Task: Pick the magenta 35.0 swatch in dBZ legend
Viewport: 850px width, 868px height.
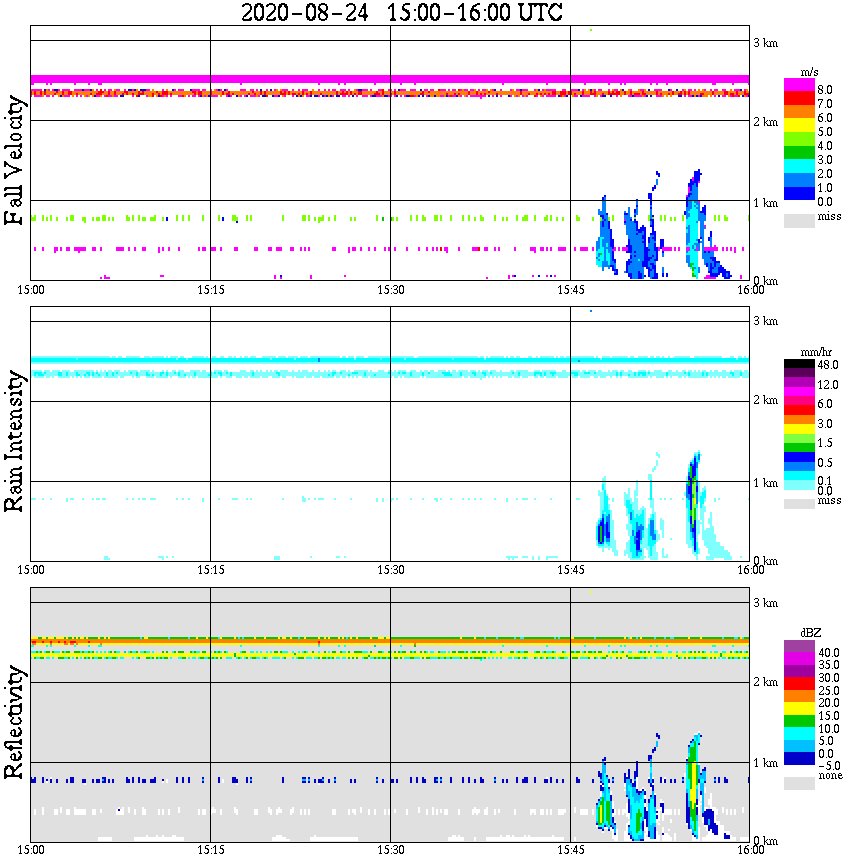Action: 799,658
